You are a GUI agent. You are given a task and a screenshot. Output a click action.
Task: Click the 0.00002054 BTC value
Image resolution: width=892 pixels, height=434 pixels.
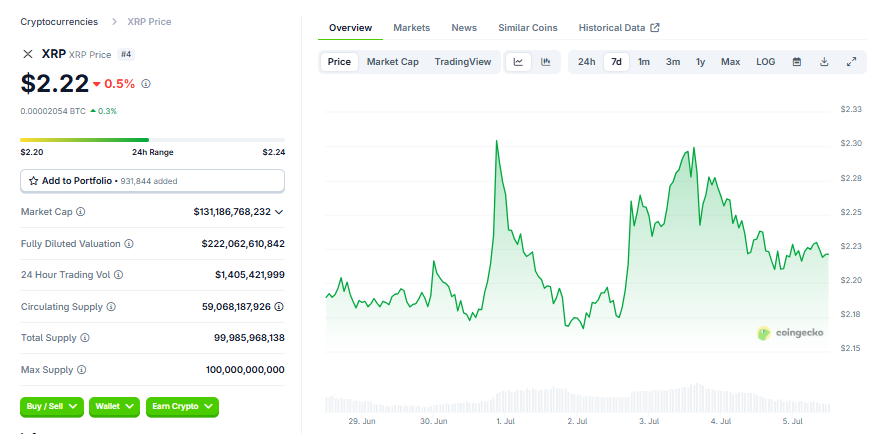point(53,111)
